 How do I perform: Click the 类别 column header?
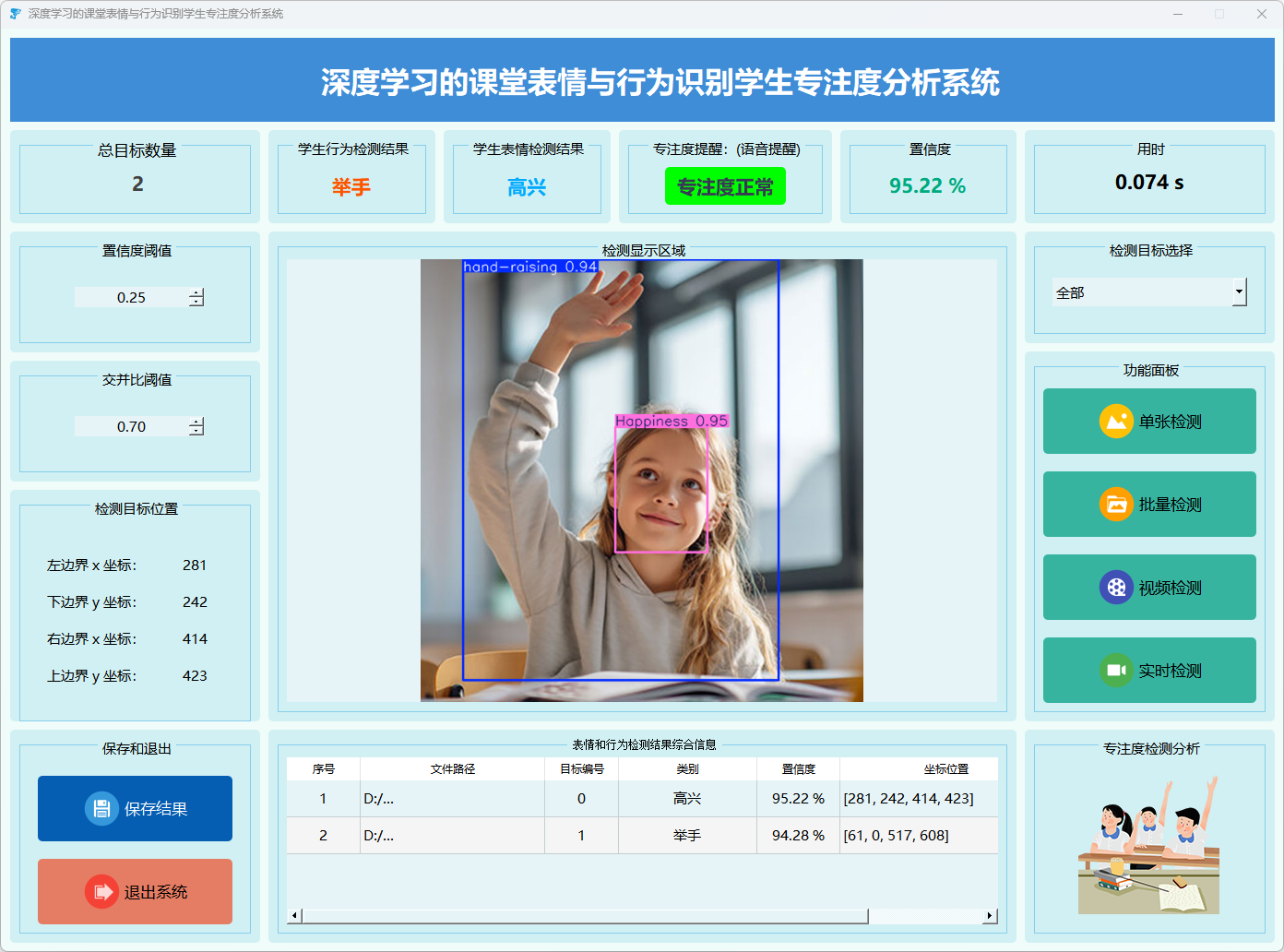[687, 769]
